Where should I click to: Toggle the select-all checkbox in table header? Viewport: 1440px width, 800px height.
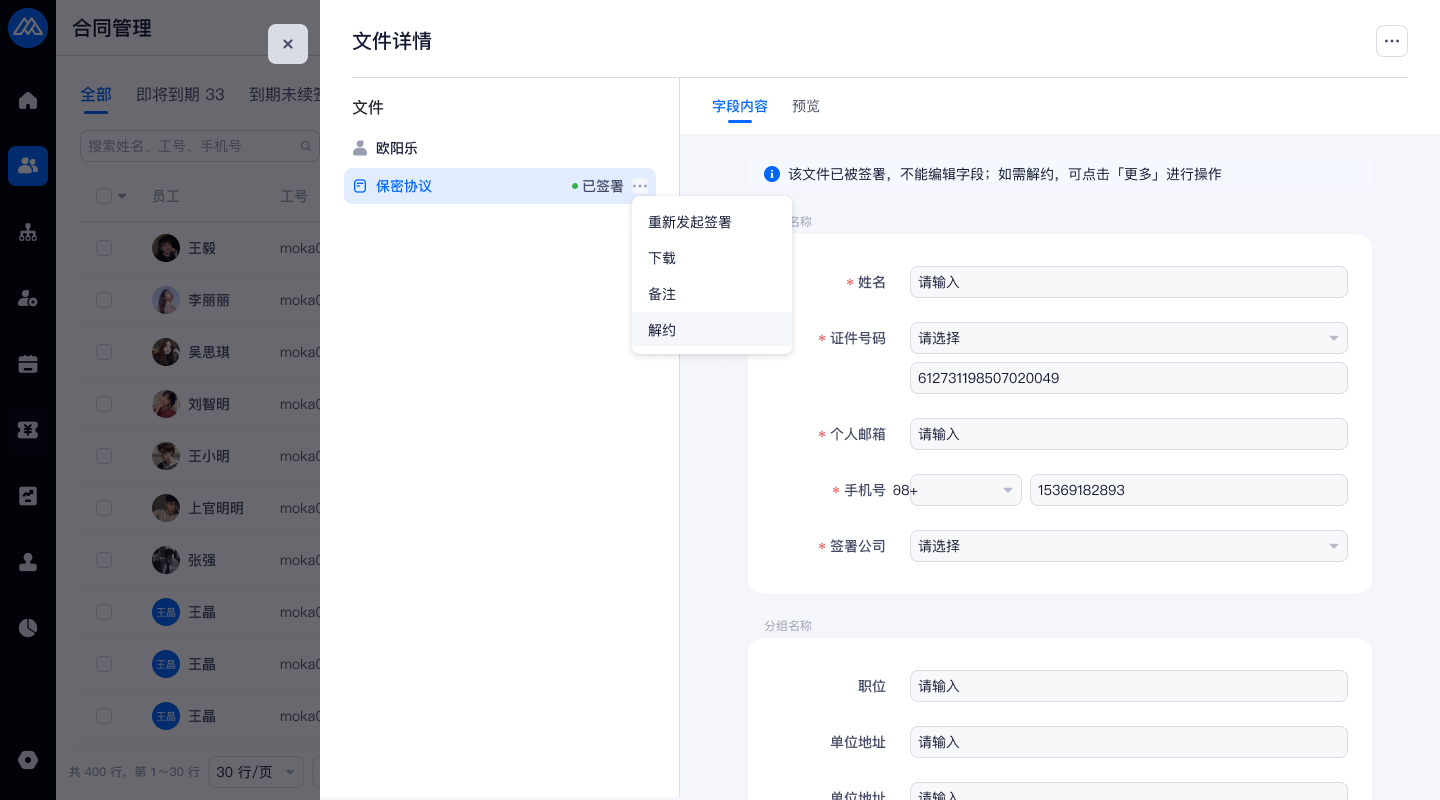tap(104, 196)
